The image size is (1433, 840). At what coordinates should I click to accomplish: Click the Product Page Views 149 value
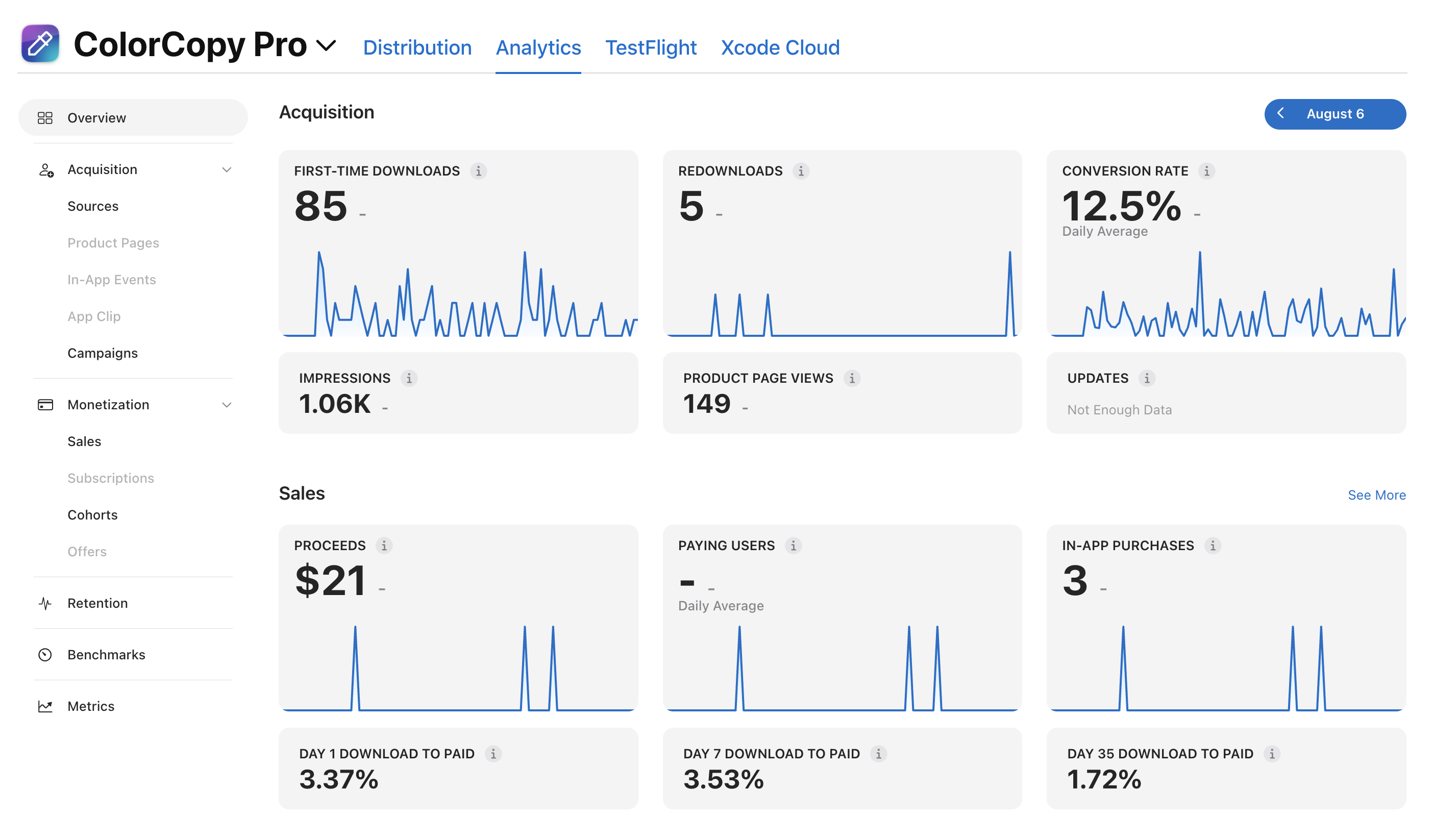[706, 404]
